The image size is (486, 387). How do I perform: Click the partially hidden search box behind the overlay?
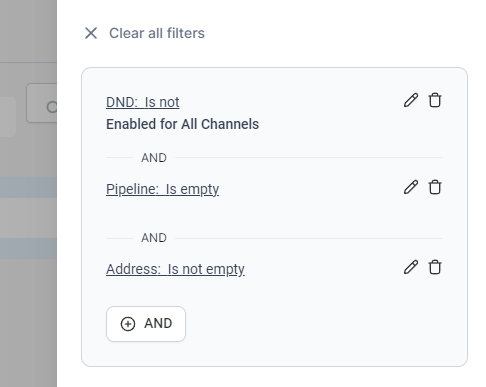pyautogui.click(x=42, y=103)
